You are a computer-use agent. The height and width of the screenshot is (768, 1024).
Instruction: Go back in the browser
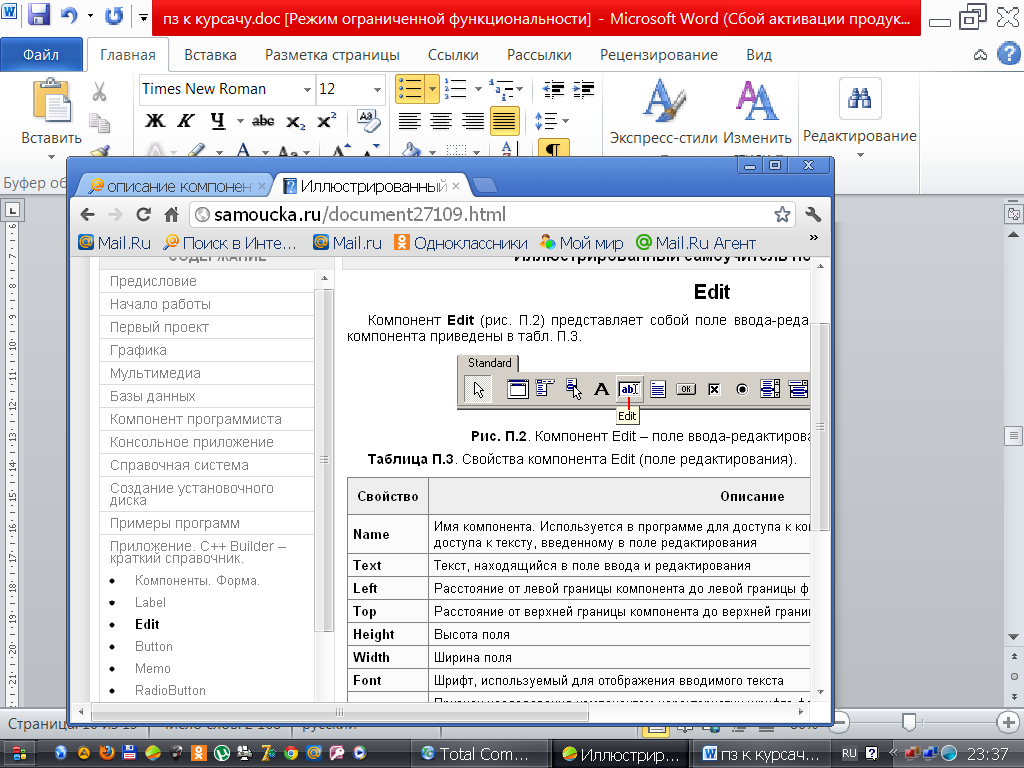pyautogui.click(x=88, y=214)
